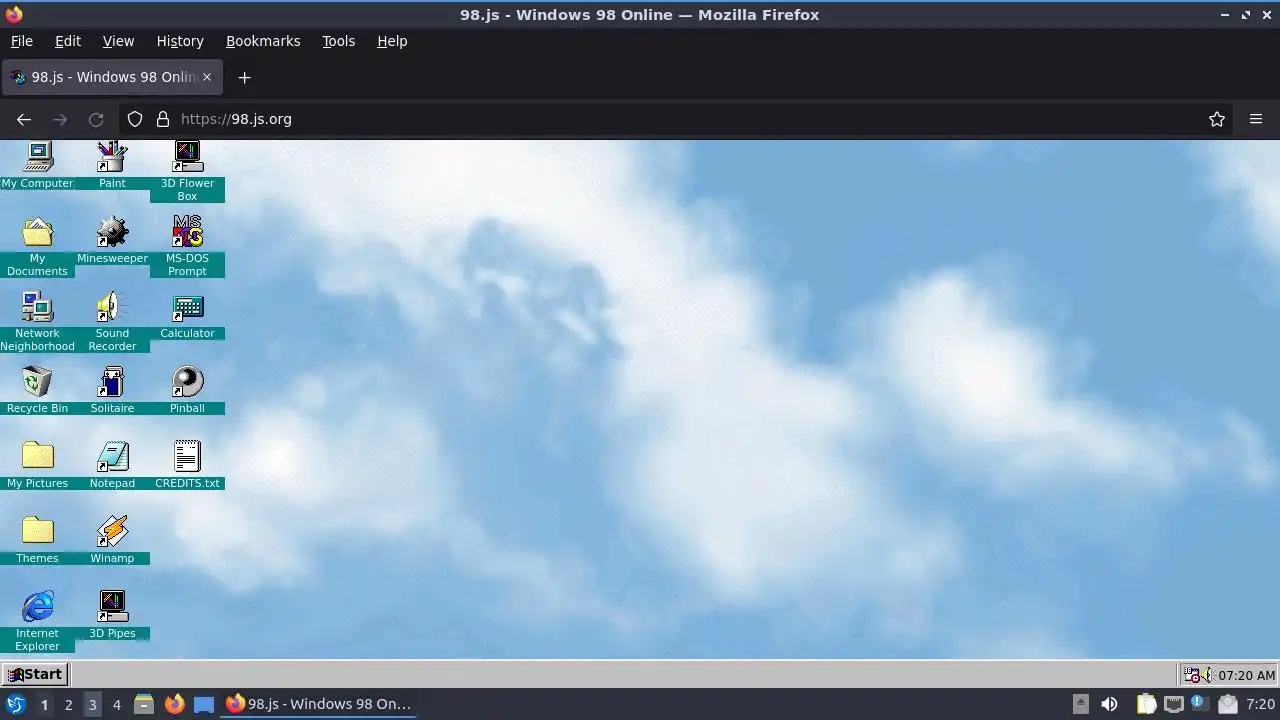Select the Pinball desktop icon
This screenshot has width=1280, height=720.
(187, 390)
